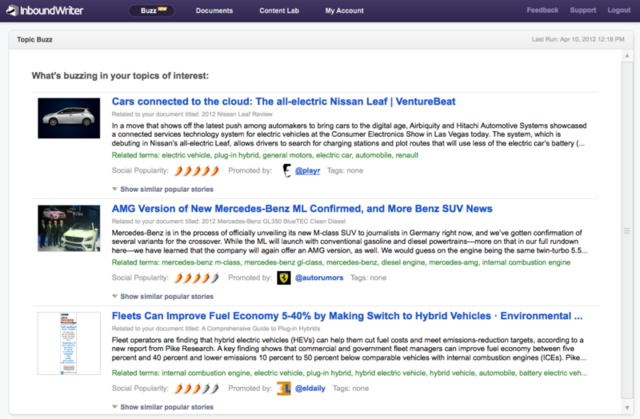Open My Account menu

[344, 11]
